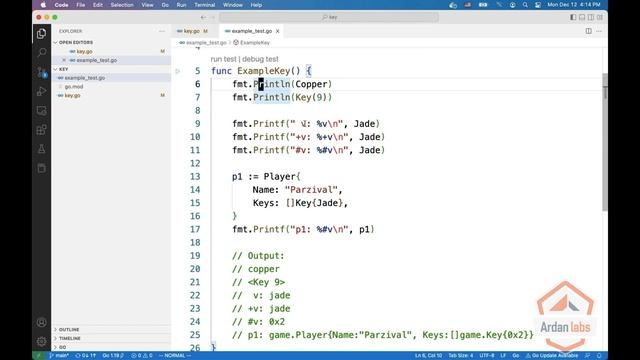Click UTF-8 encoding in status bar

tap(487, 356)
